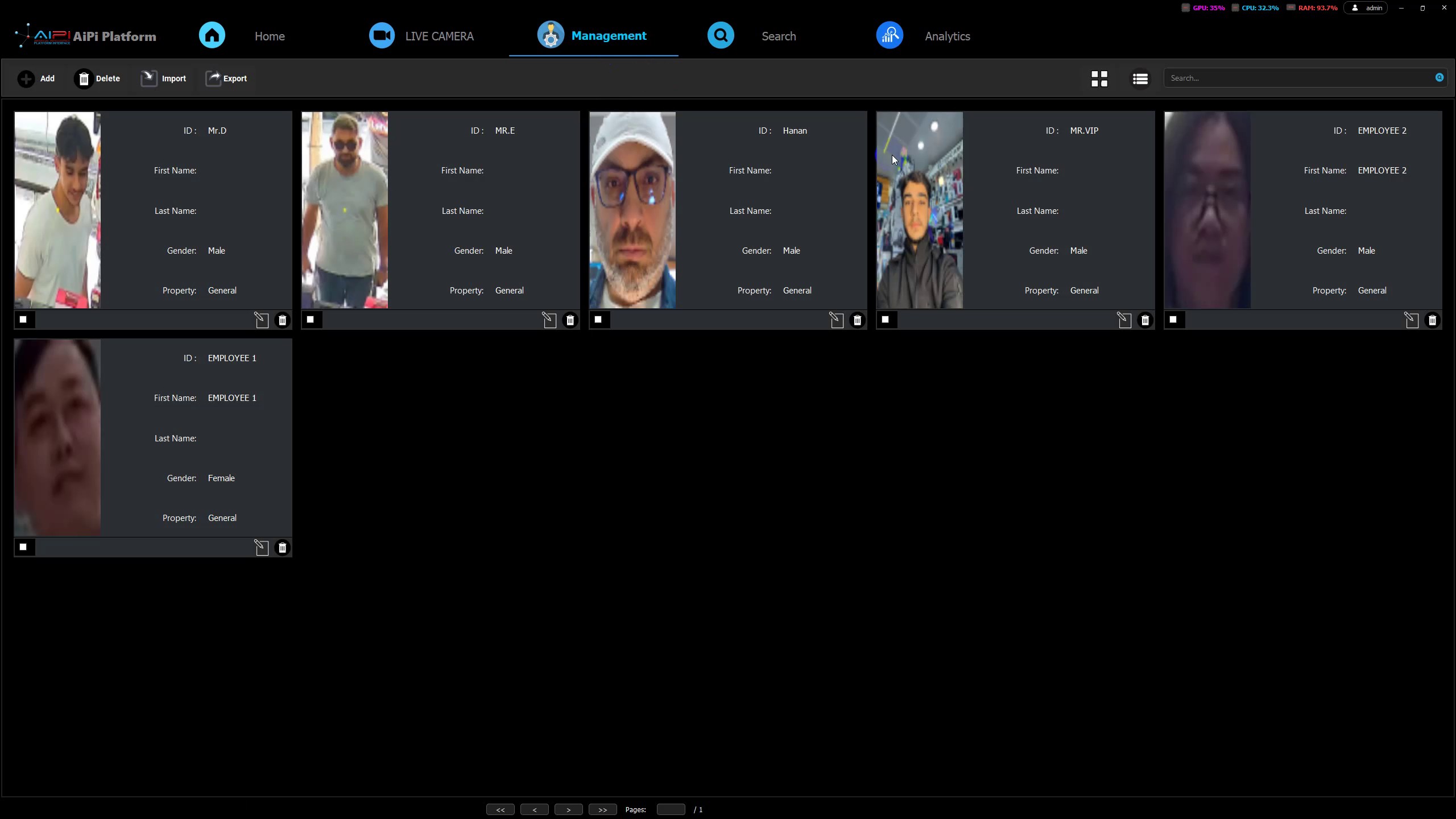This screenshot has height=819, width=1456.
Task: Edit the EMPLOYEE 2 record with its pencil icon
Action: tap(1411, 320)
